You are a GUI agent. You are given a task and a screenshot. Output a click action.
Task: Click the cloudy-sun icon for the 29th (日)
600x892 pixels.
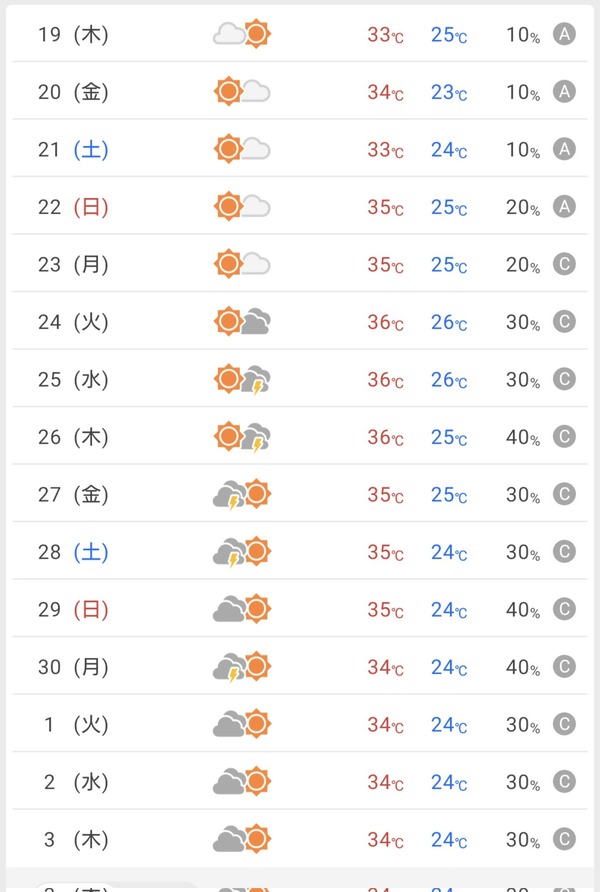242,609
